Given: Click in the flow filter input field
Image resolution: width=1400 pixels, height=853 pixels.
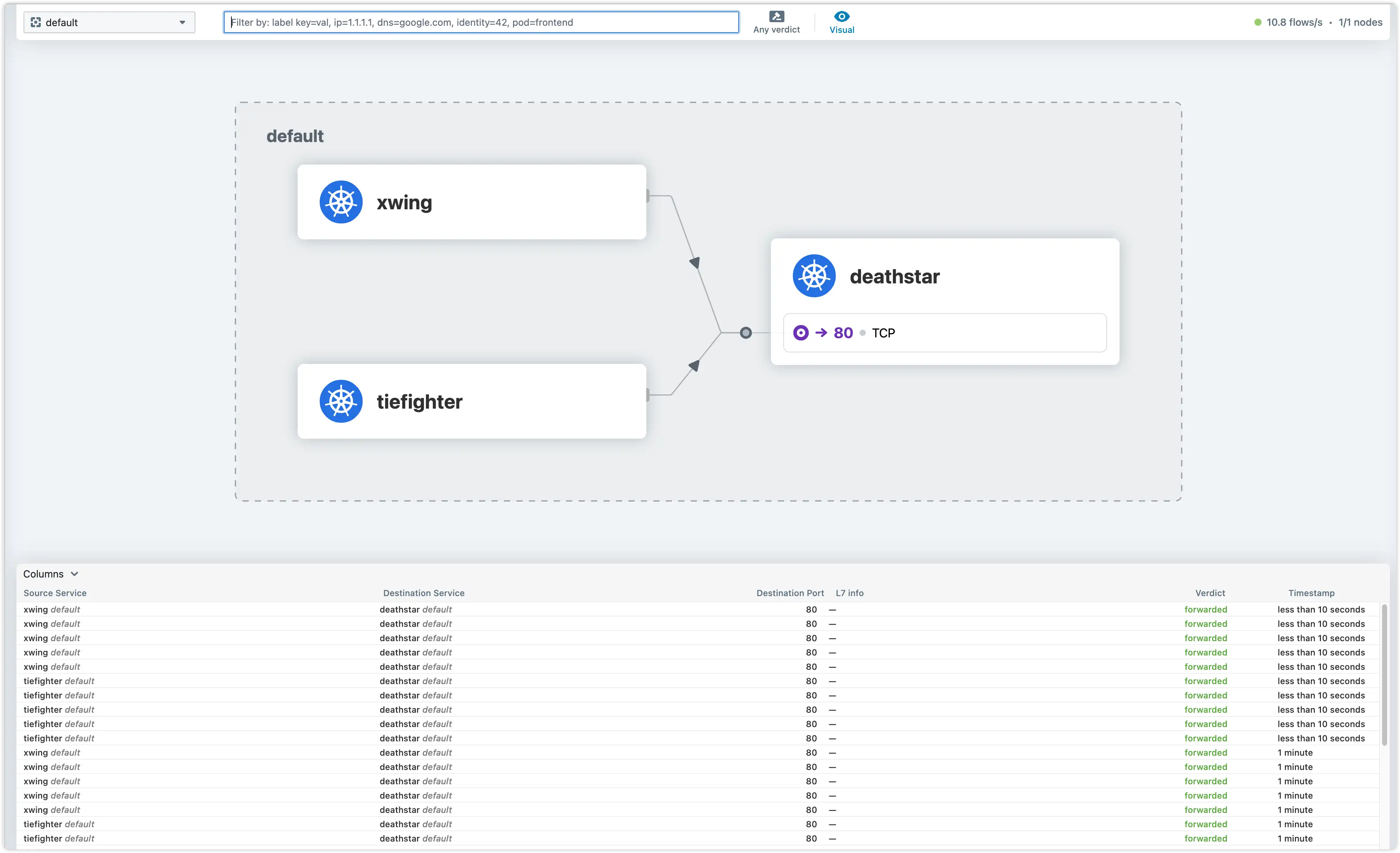Looking at the screenshot, I should tap(481, 22).
